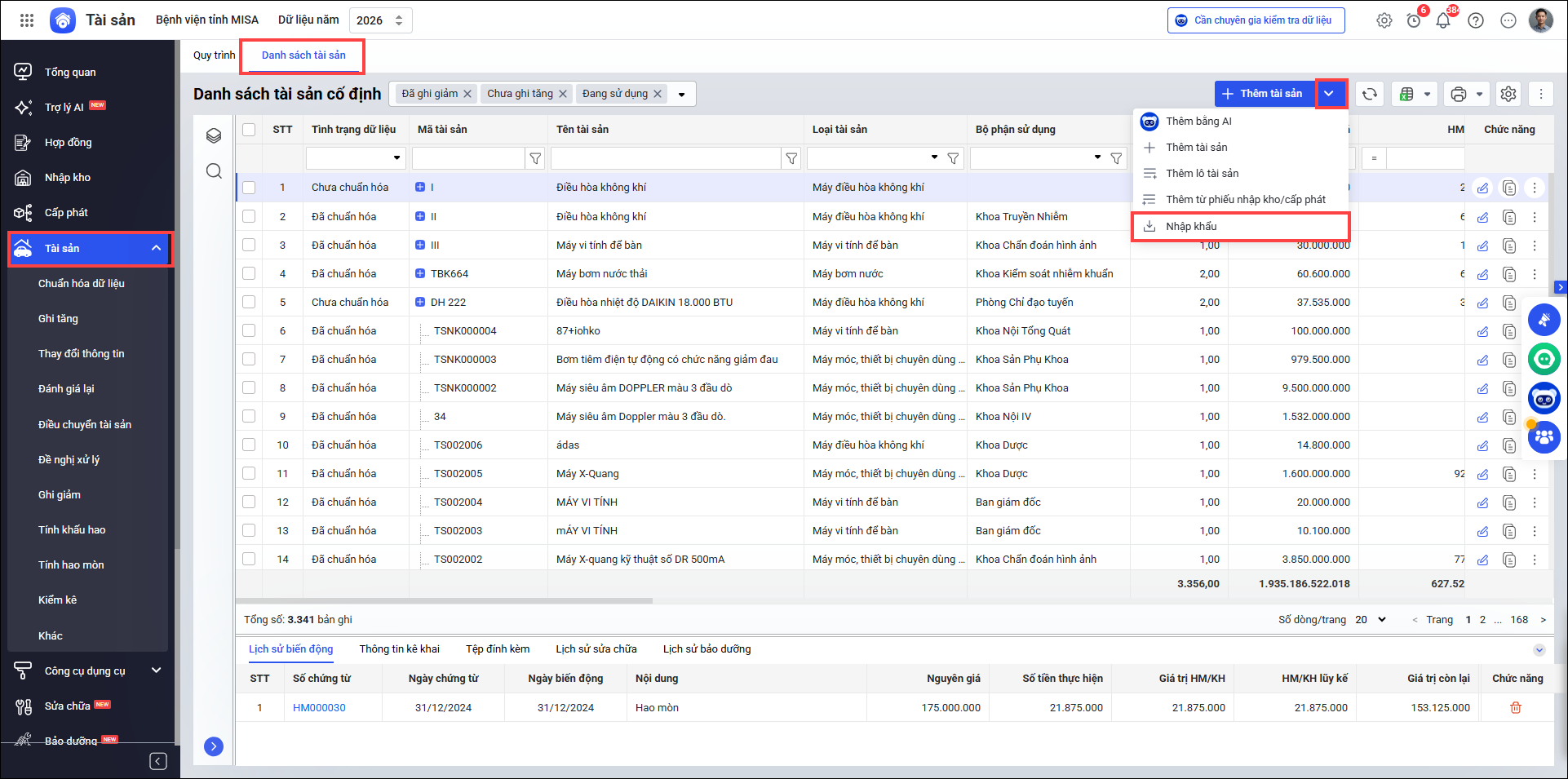
Task: Click the red delete icon for HM000030
Action: click(1516, 708)
